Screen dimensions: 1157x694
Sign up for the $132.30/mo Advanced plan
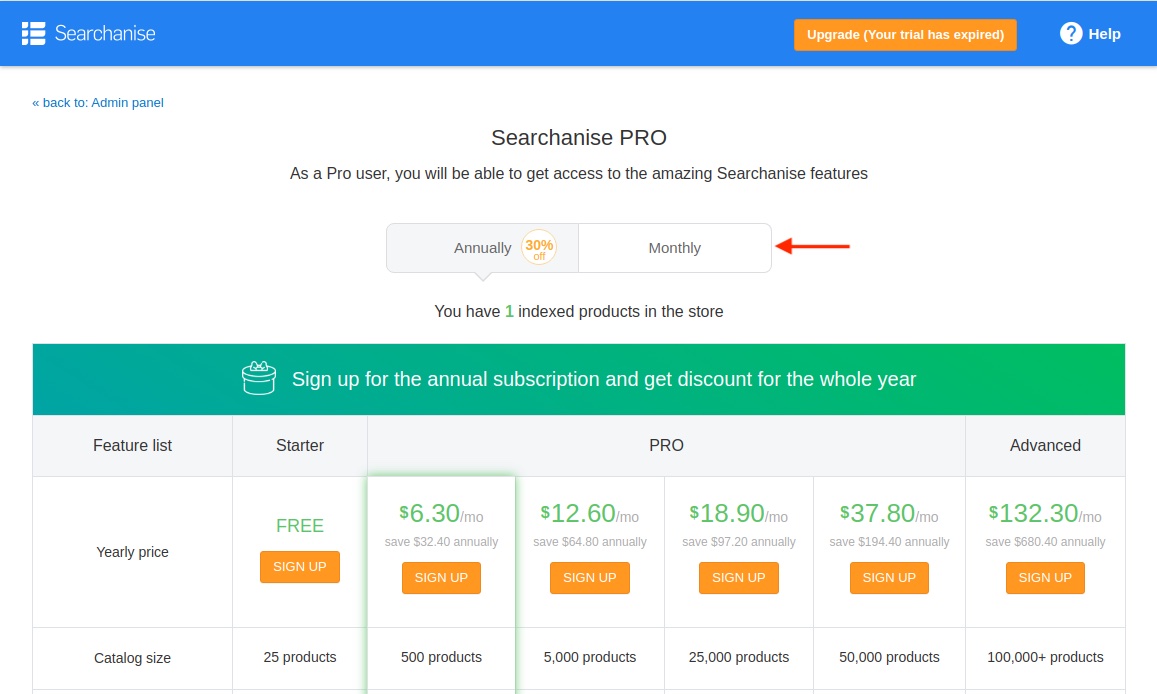[1045, 577]
